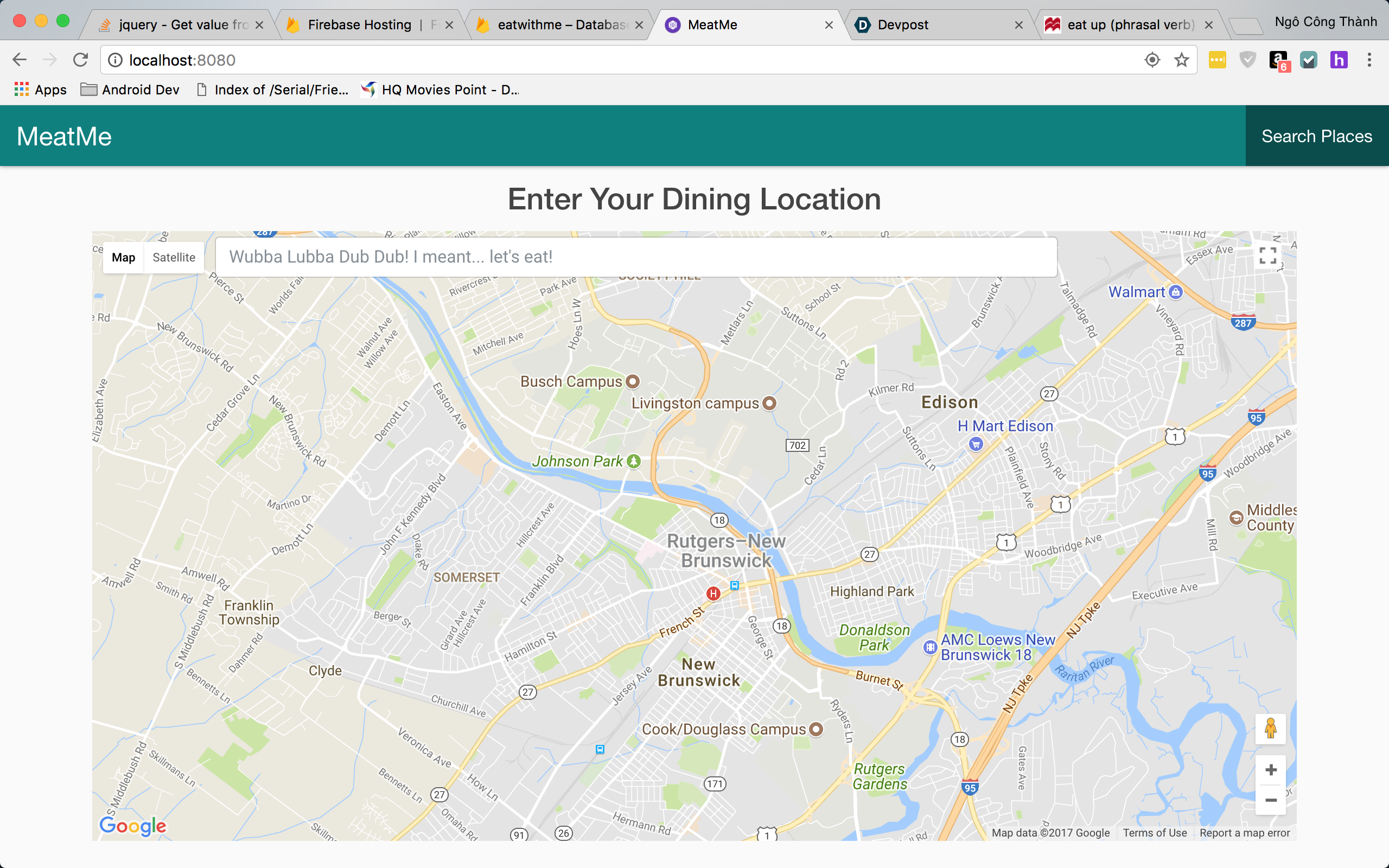The height and width of the screenshot is (868, 1389).
Task: Click the Walmart marker on the map
Action: [x=1175, y=292]
